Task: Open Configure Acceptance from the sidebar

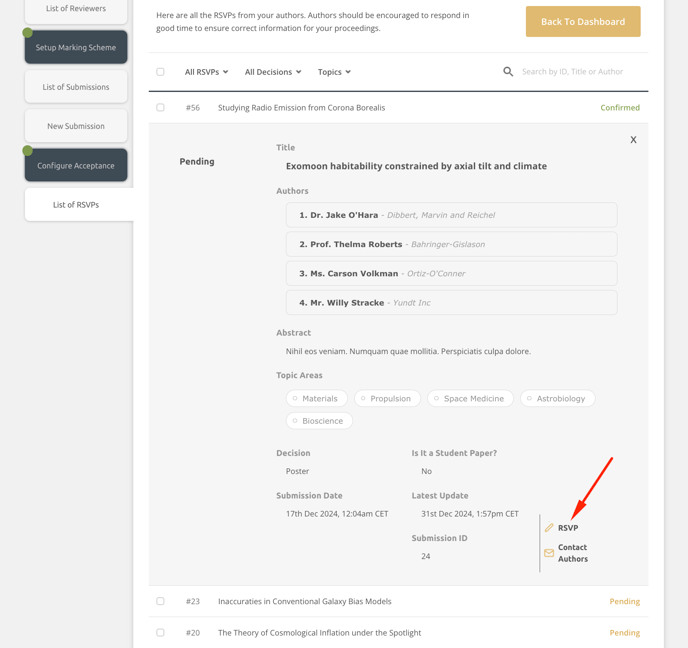Action: (76, 165)
